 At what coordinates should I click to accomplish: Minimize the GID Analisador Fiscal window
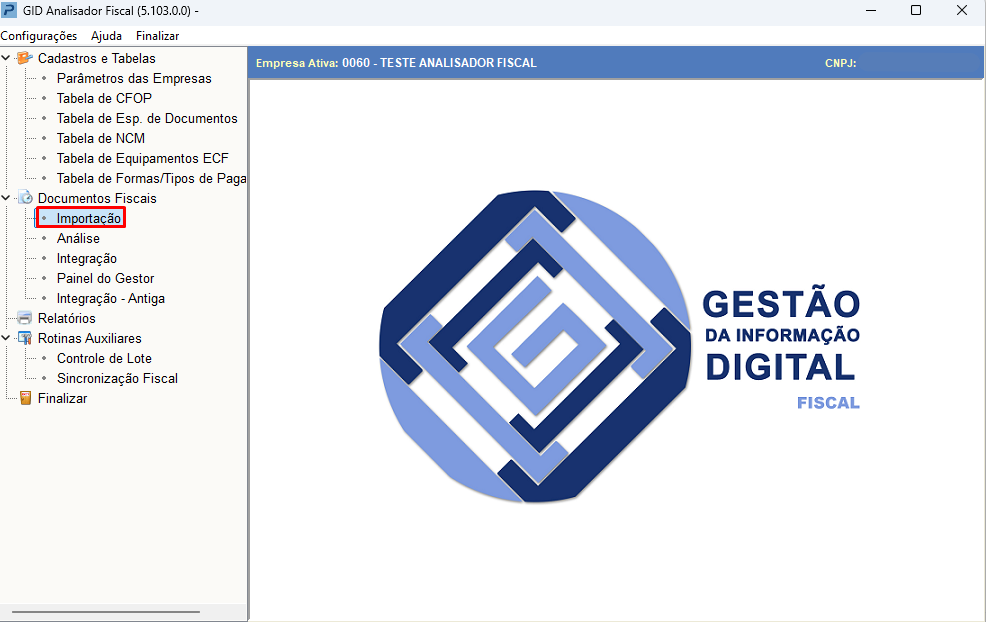pos(871,11)
